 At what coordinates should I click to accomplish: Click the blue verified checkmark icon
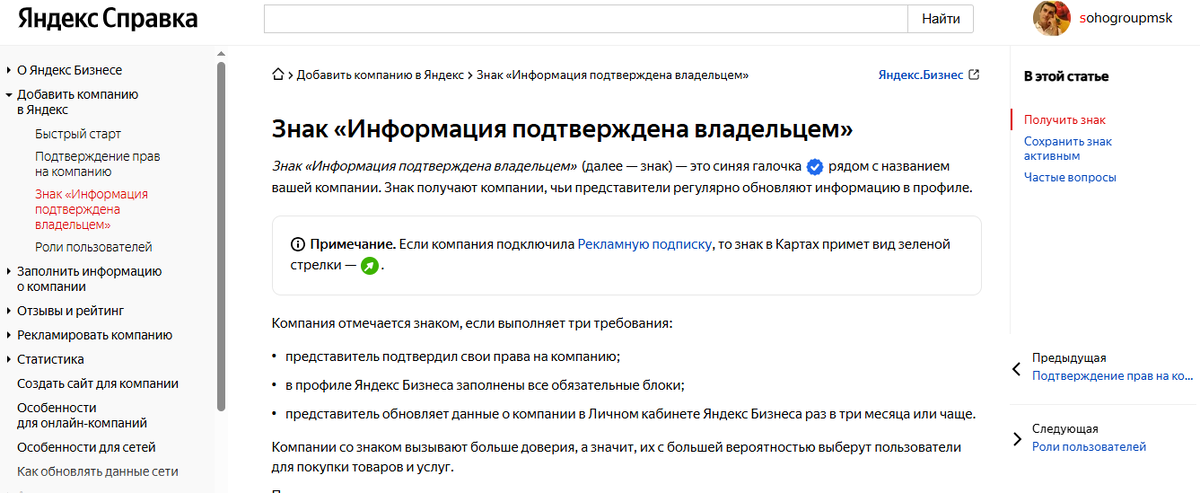point(814,167)
